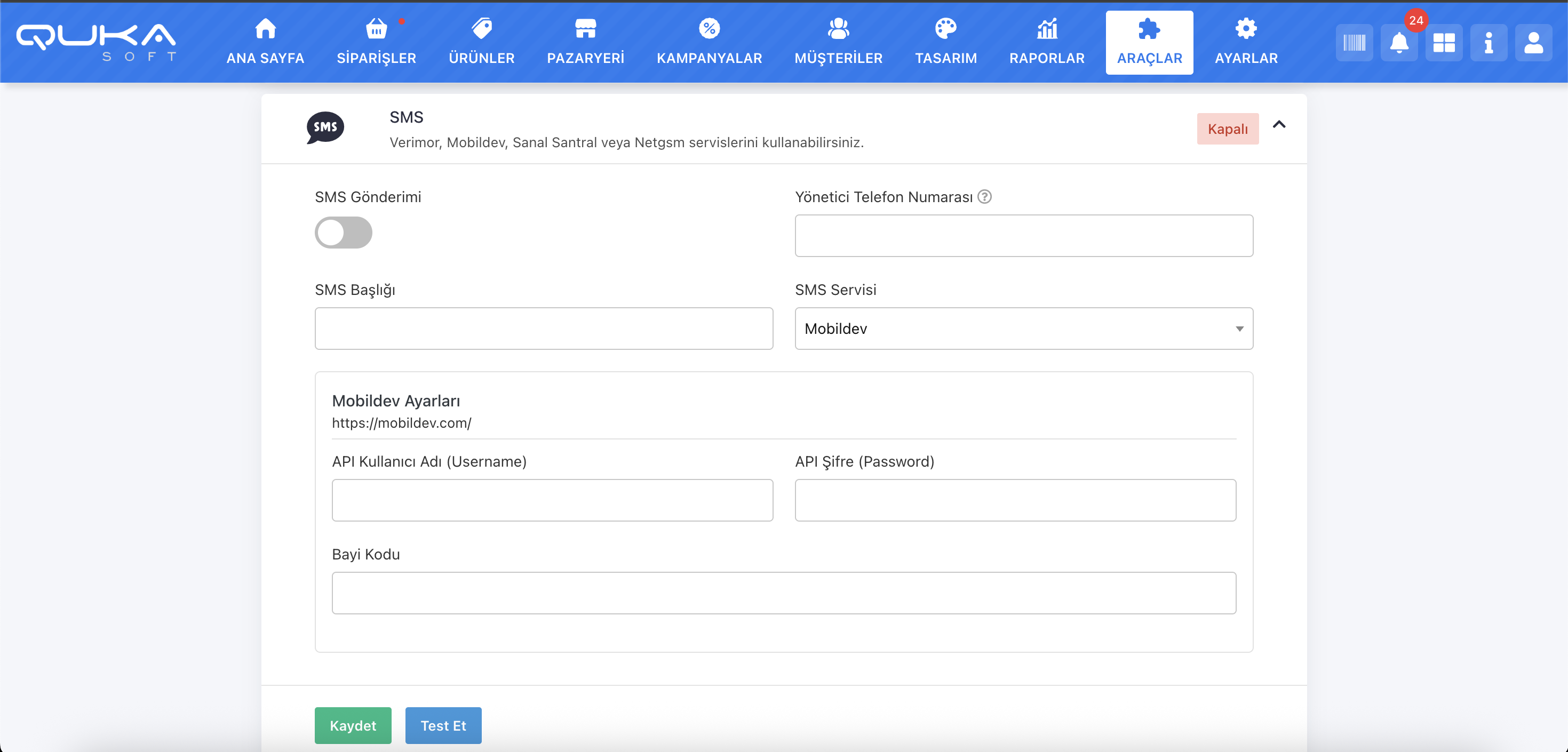The width and height of the screenshot is (1568, 752).
Task: Click the Bayi Kodu input field
Action: (x=783, y=593)
